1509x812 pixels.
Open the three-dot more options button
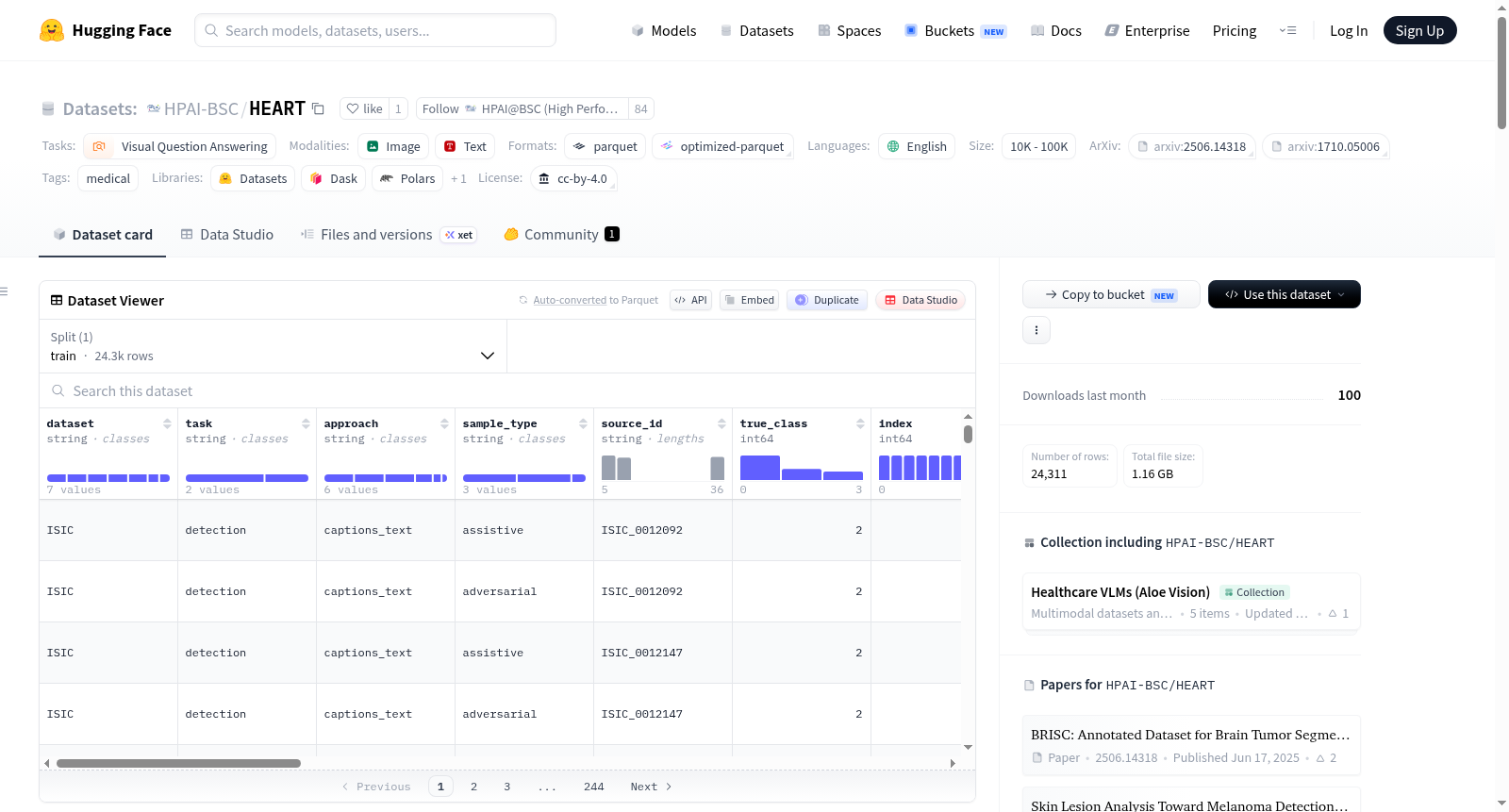[1036, 330]
